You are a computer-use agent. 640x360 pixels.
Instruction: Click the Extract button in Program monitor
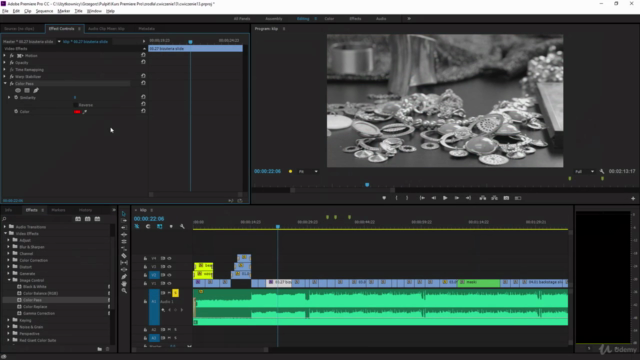tap(494, 198)
